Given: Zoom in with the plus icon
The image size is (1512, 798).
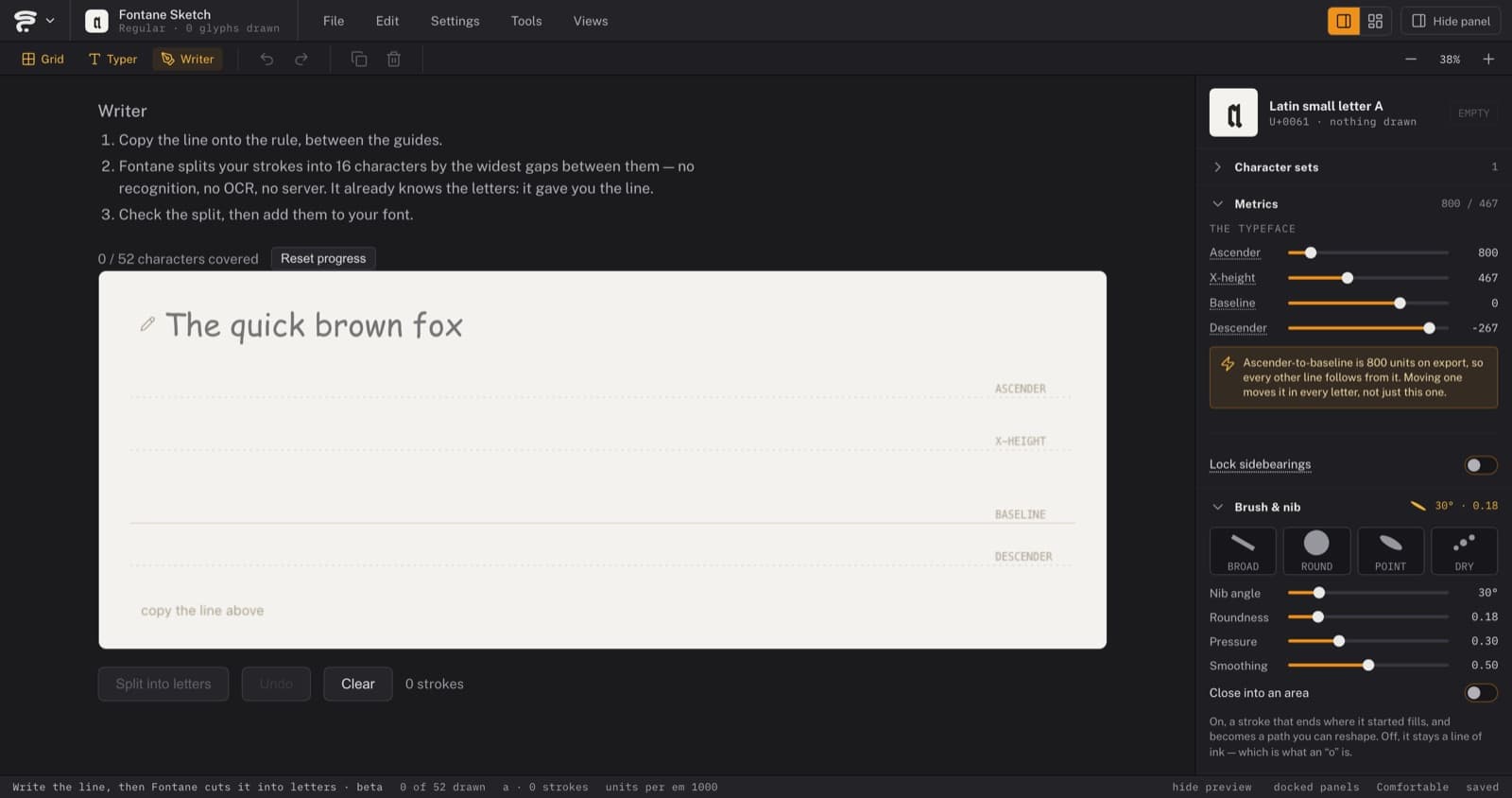Looking at the screenshot, I should (x=1488, y=59).
